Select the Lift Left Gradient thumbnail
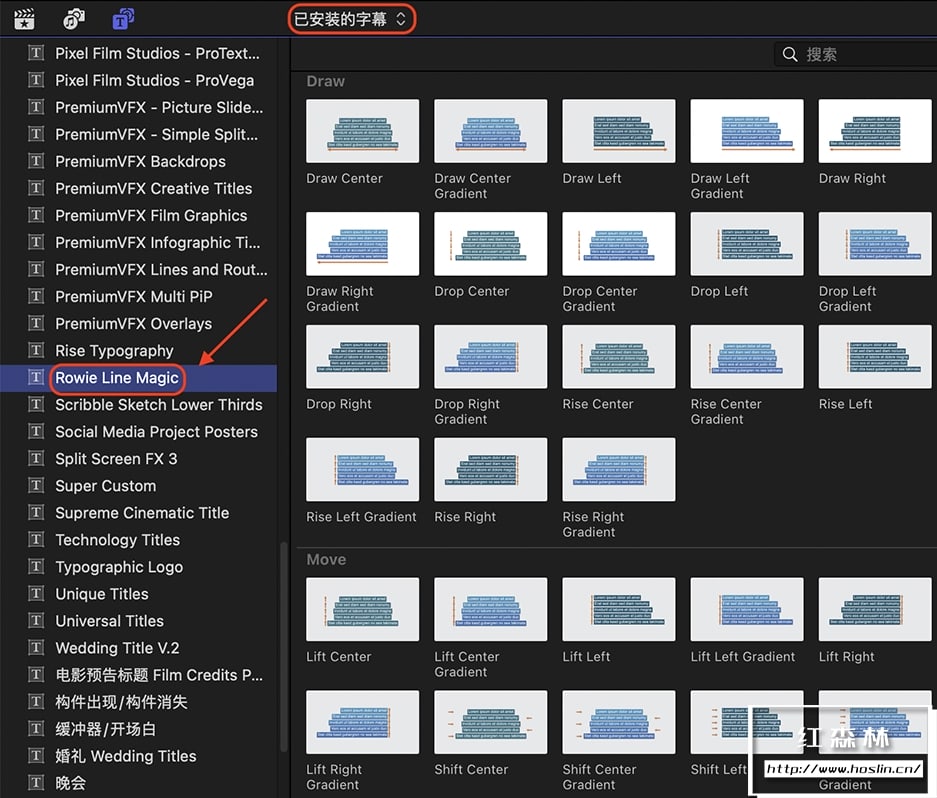The height and width of the screenshot is (798, 937). [x=747, y=610]
